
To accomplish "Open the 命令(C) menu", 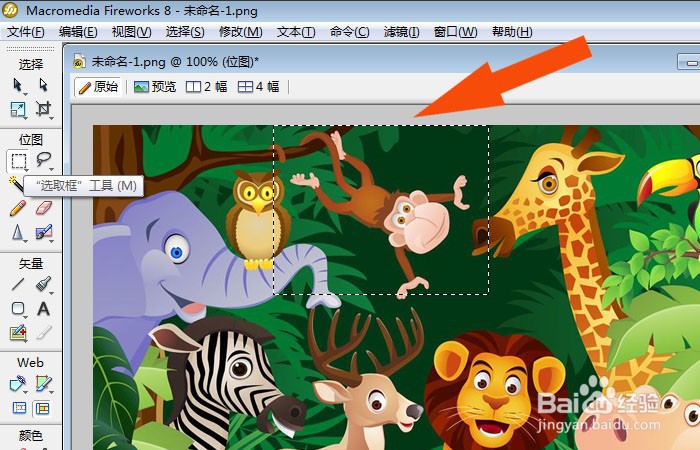I will pyautogui.click(x=350, y=32).
